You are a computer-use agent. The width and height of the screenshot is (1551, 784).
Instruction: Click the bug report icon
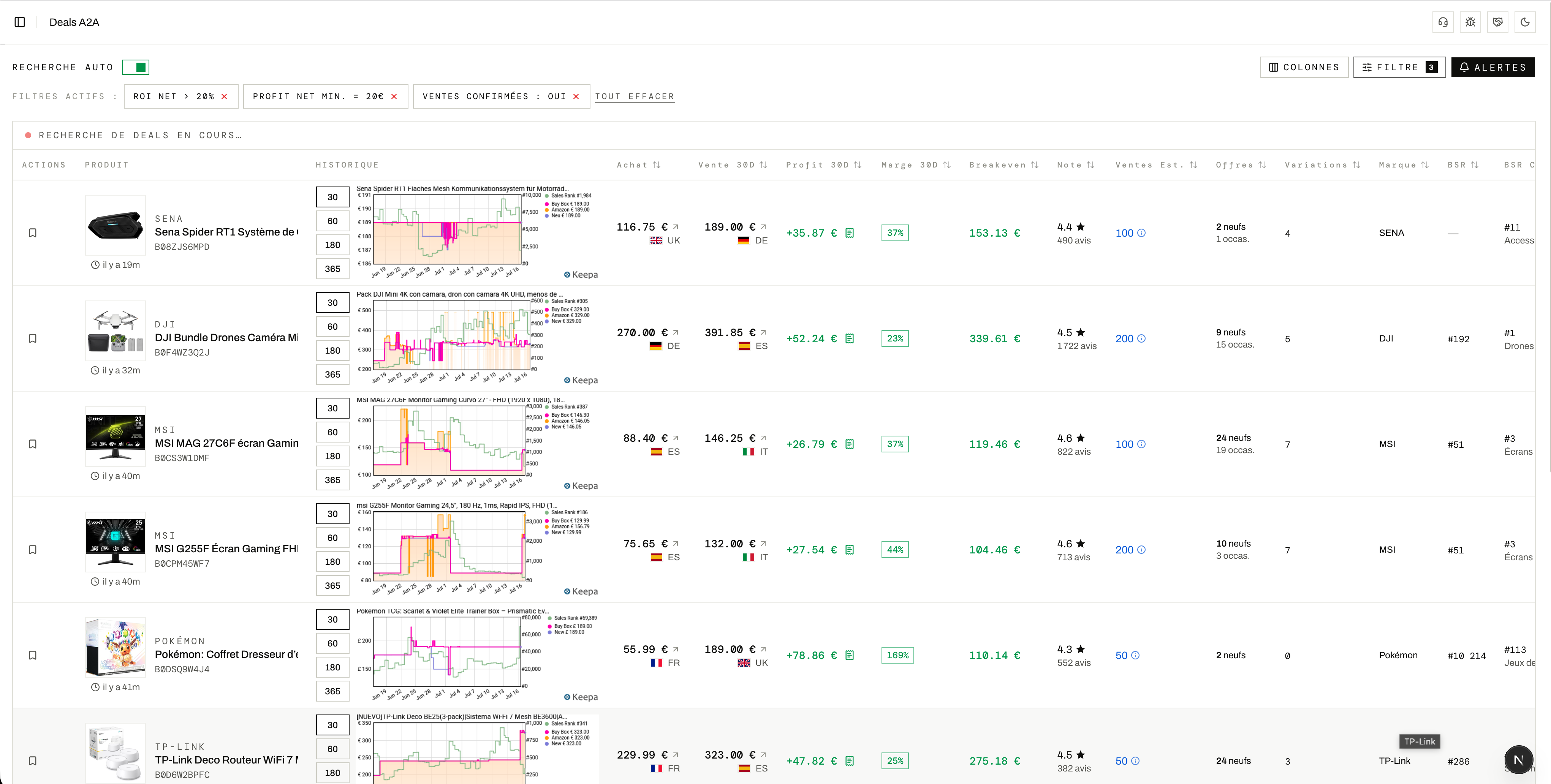coord(1470,22)
